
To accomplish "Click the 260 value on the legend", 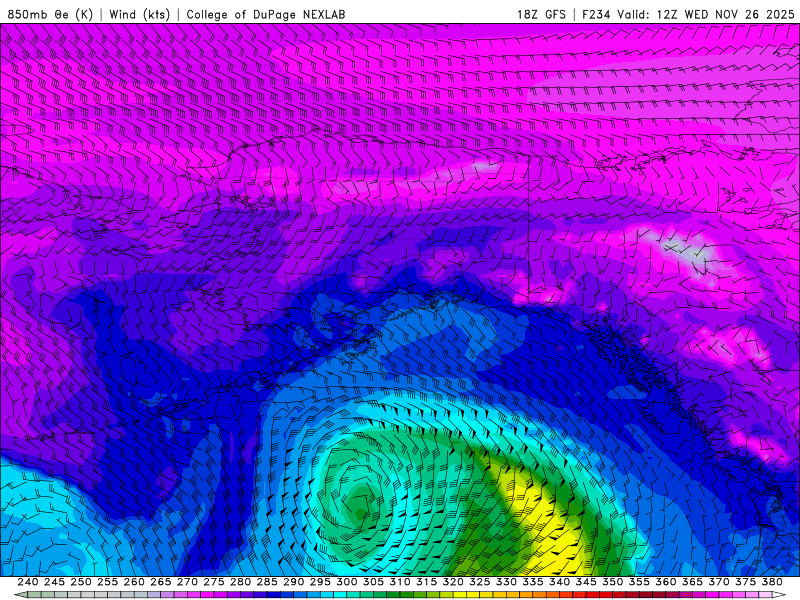I will click(x=134, y=582).
